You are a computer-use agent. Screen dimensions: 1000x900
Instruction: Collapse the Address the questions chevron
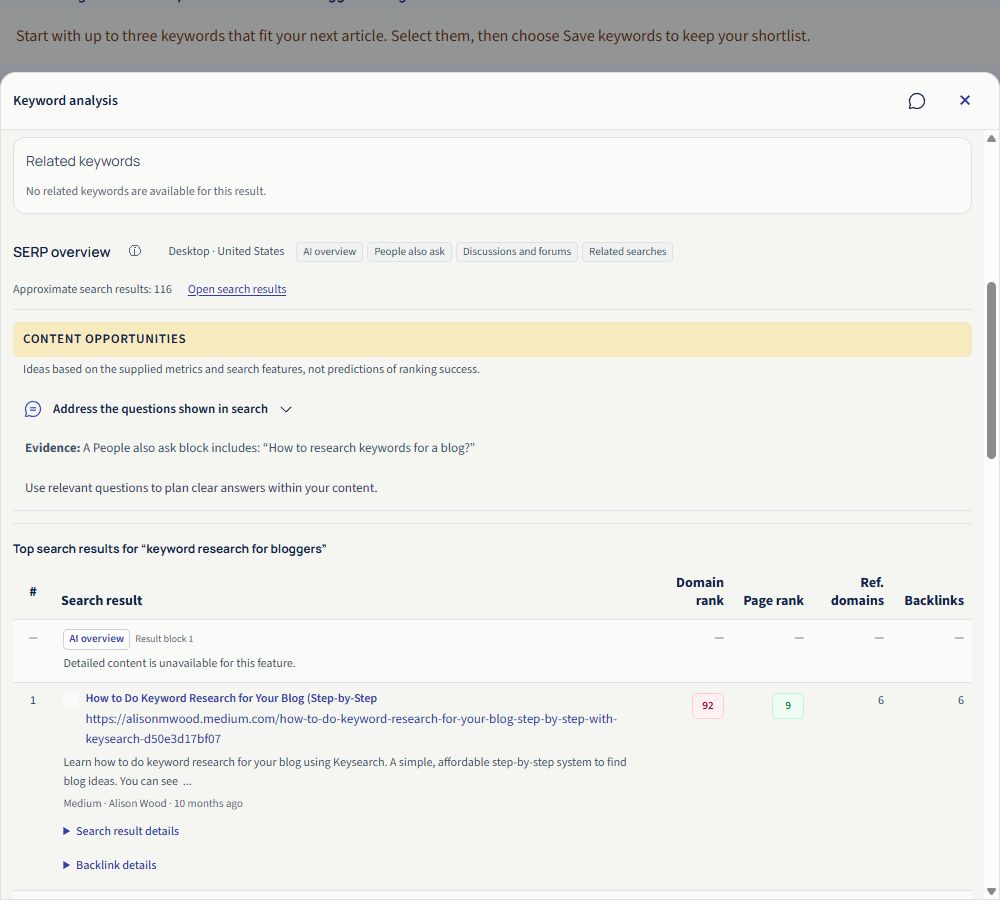286,409
